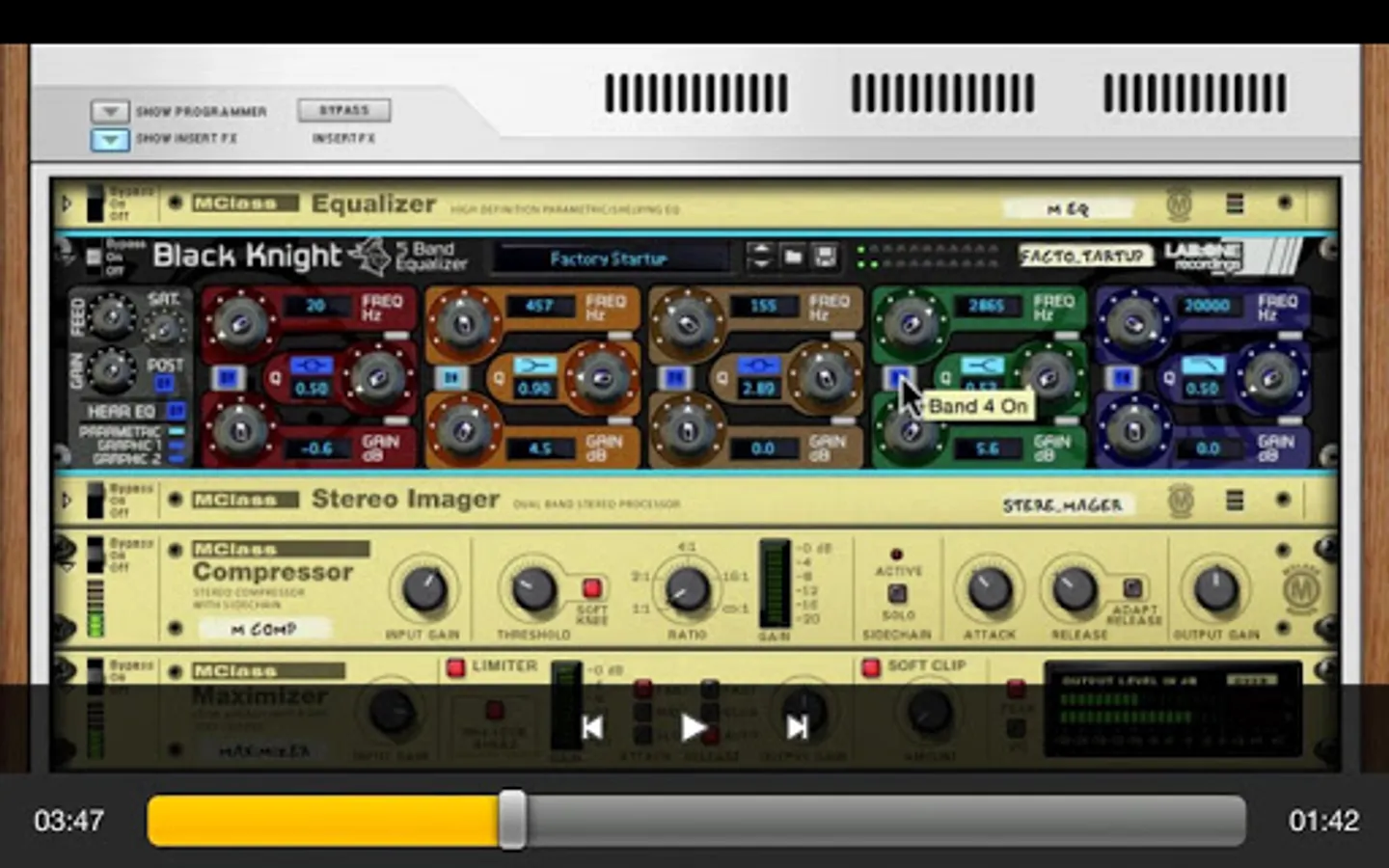This screenshot has height=868, width=1389.
Task: Skip to the next track
Action: click(x=797, y=727)
